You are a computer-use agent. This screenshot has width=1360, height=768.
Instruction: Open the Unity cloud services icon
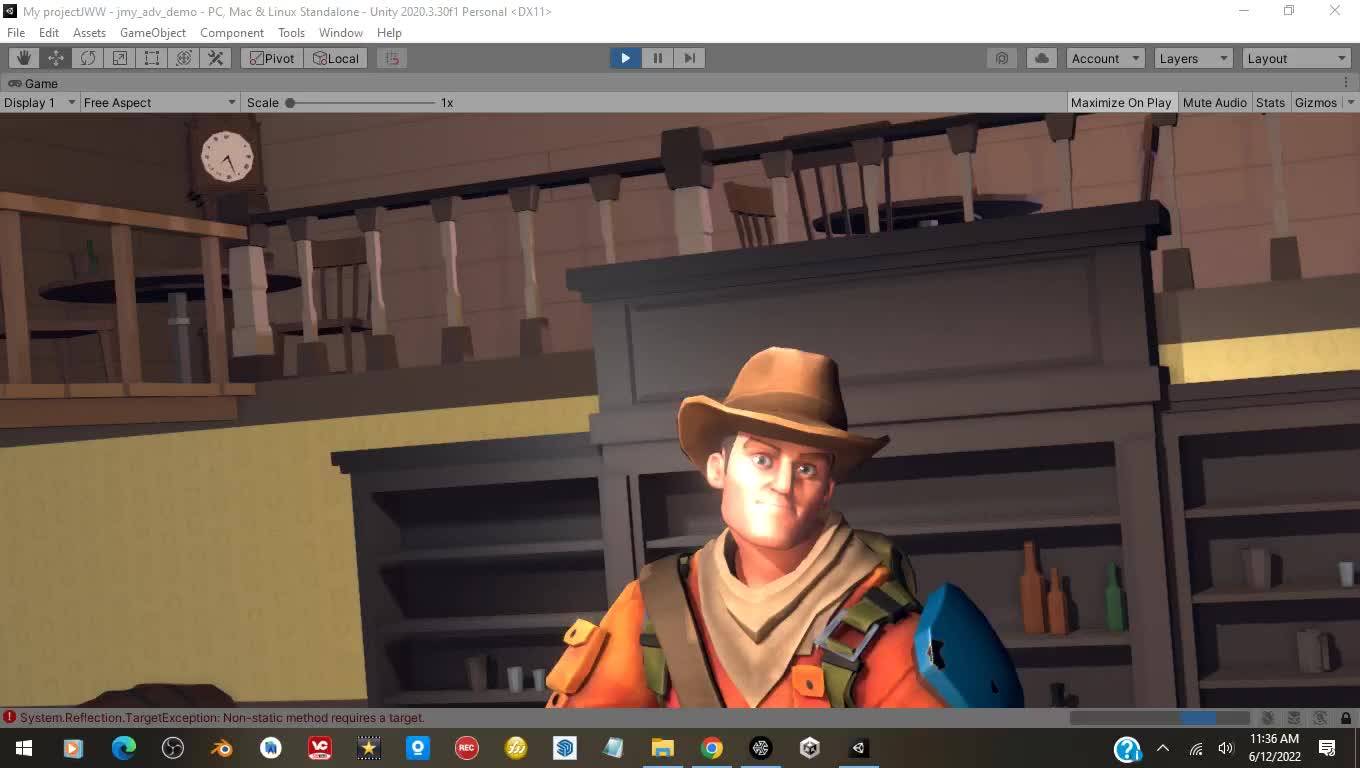(1042, 58)
